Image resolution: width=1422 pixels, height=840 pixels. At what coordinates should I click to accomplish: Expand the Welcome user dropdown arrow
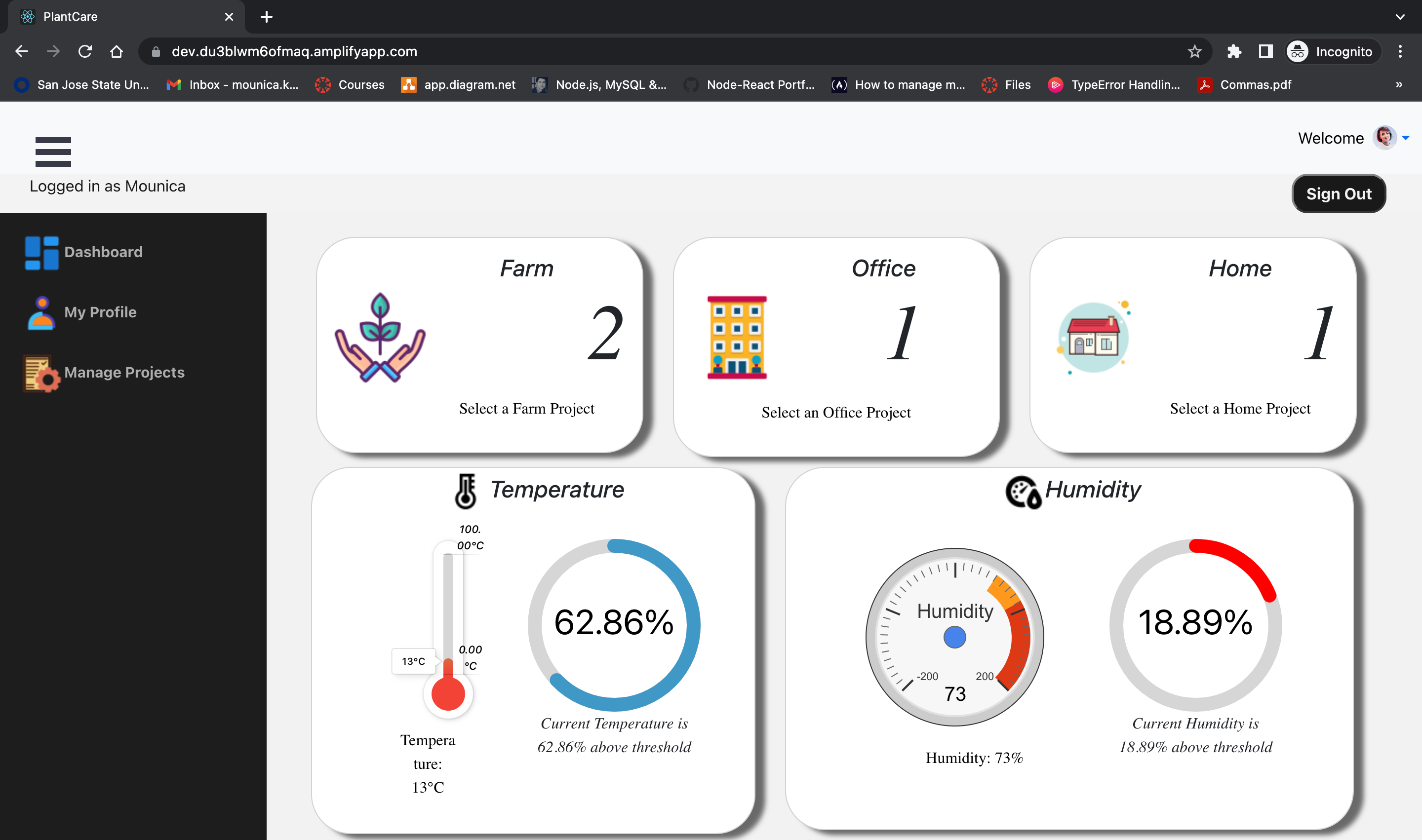(1406, 138)
